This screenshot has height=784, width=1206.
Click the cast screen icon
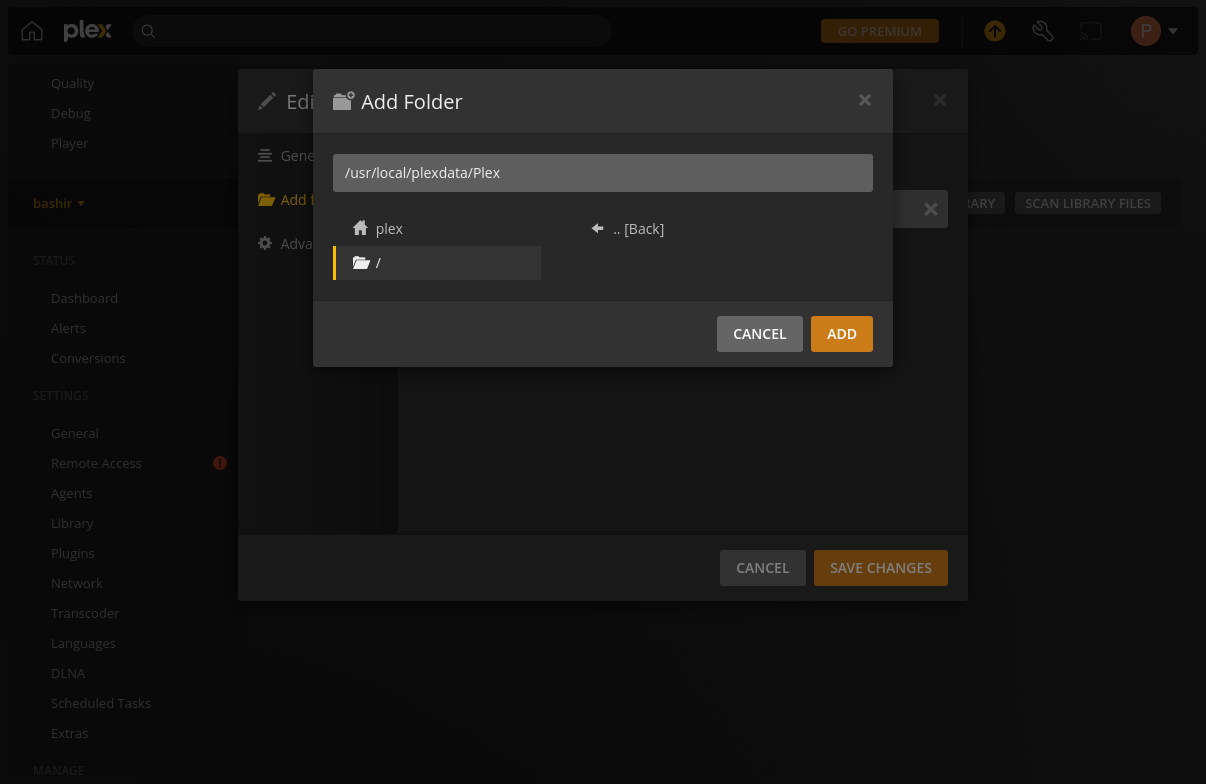pos(1090,31)
